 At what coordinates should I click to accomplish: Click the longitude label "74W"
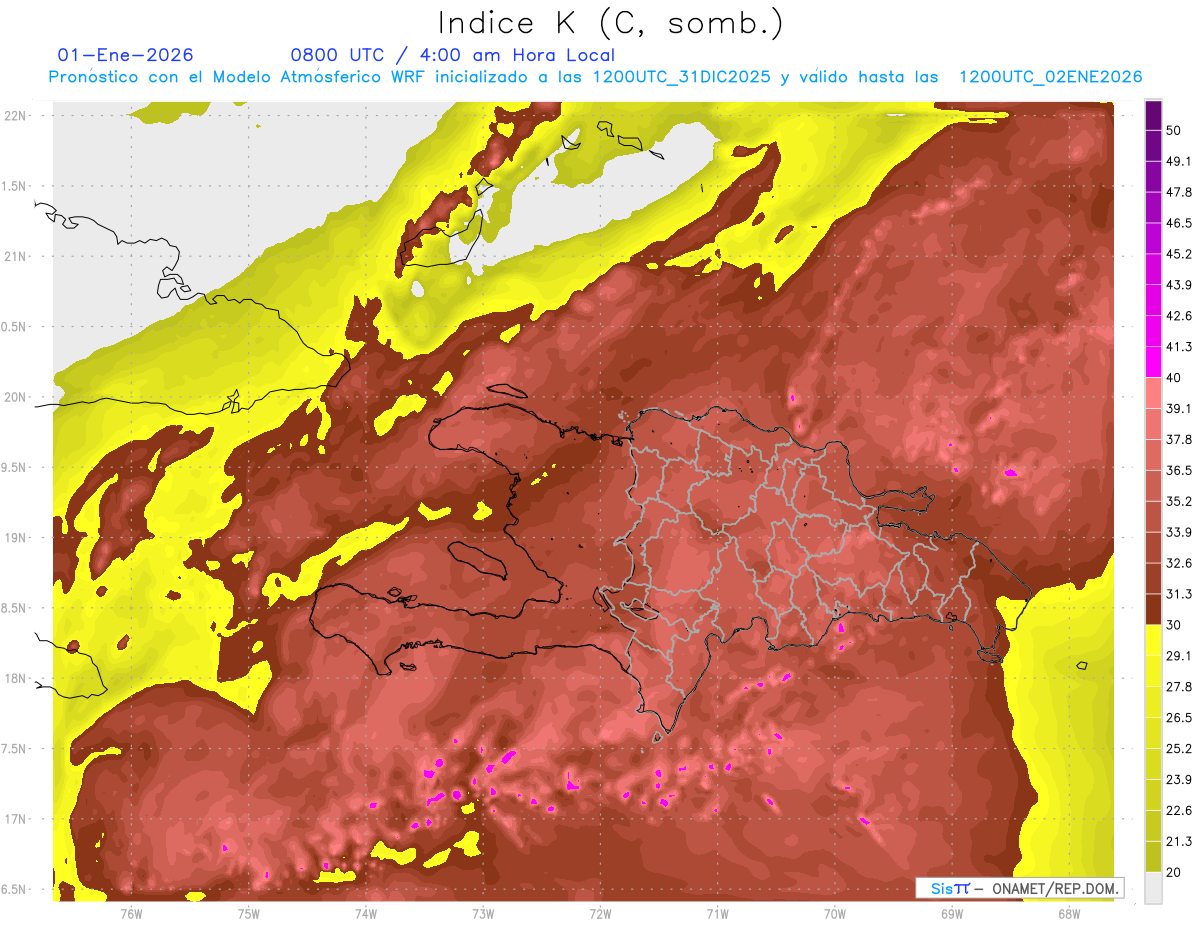[x=366, y=914]
